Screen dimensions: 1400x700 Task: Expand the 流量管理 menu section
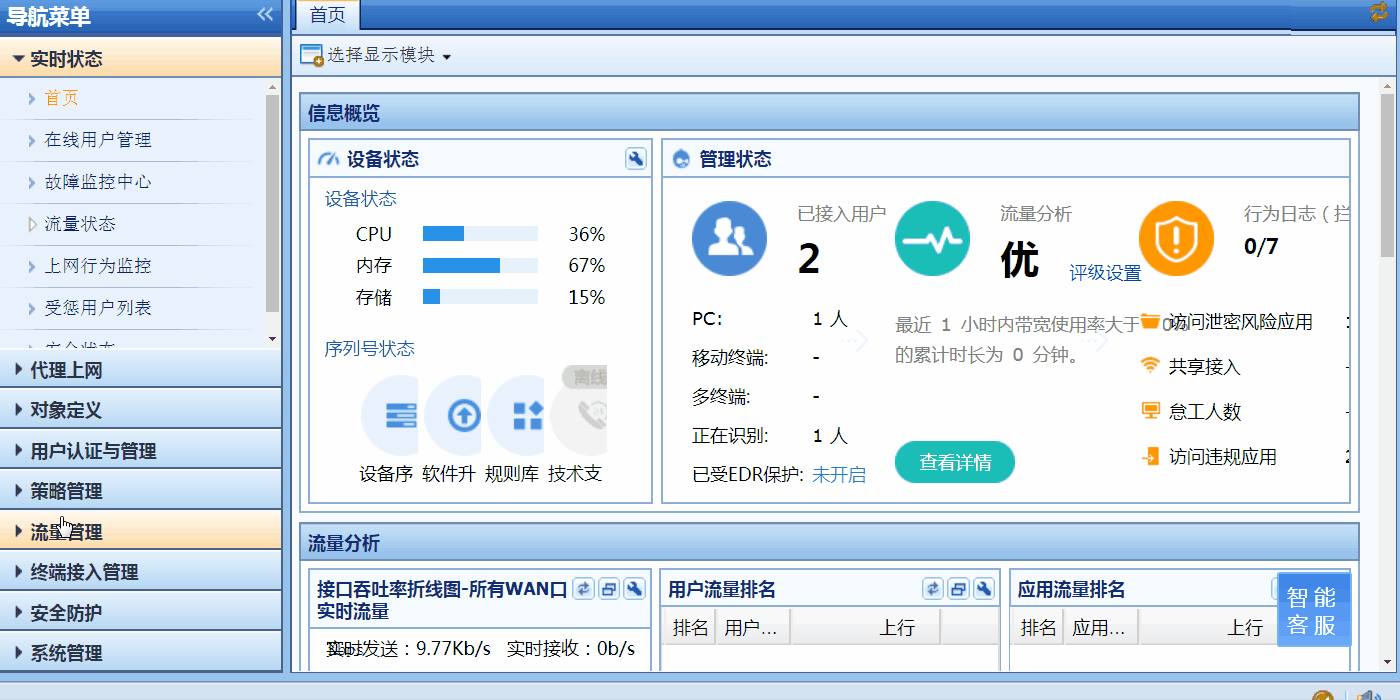coord(141,532)
